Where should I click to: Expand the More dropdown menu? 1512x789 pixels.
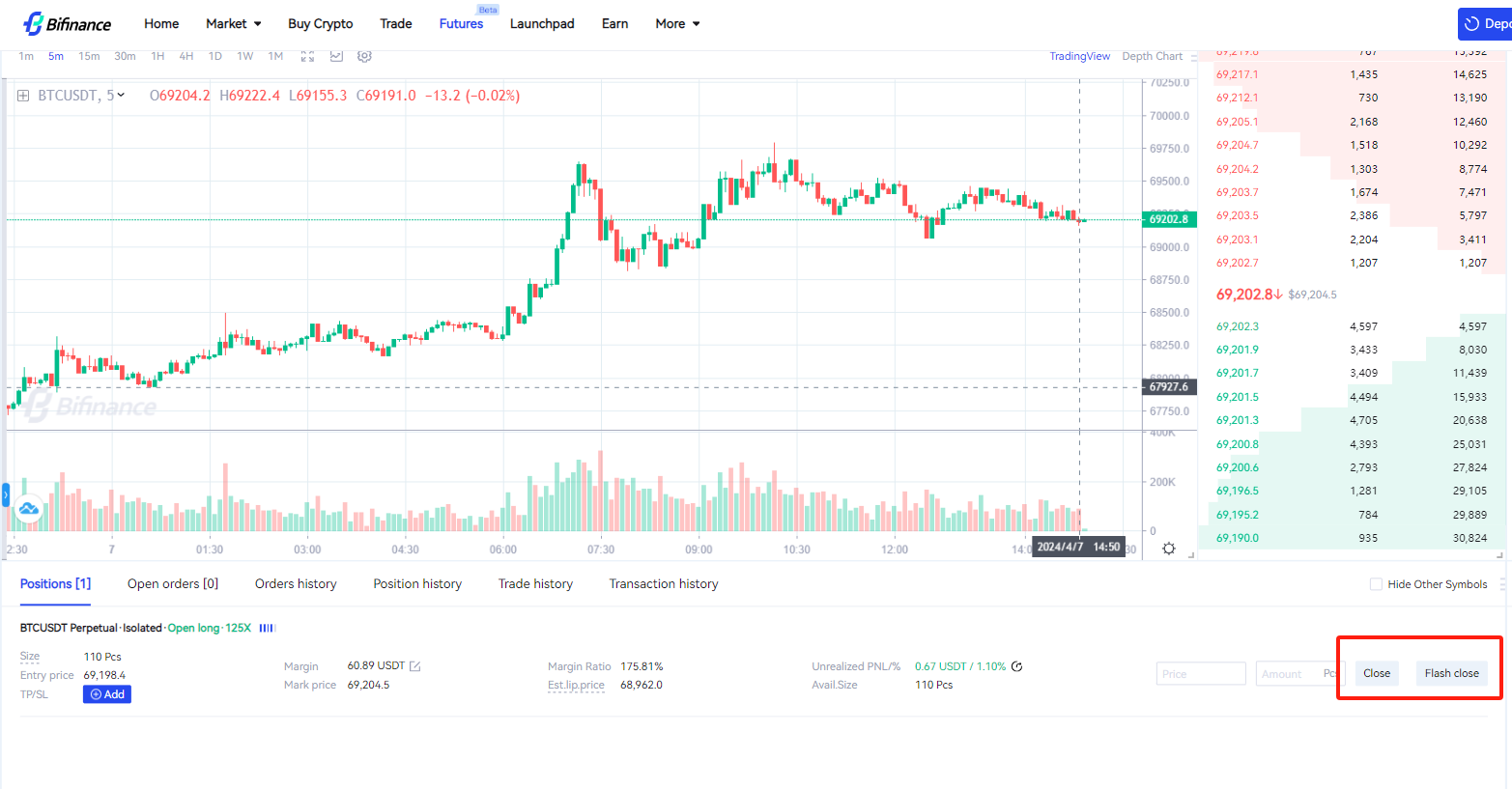click(676, 23)
